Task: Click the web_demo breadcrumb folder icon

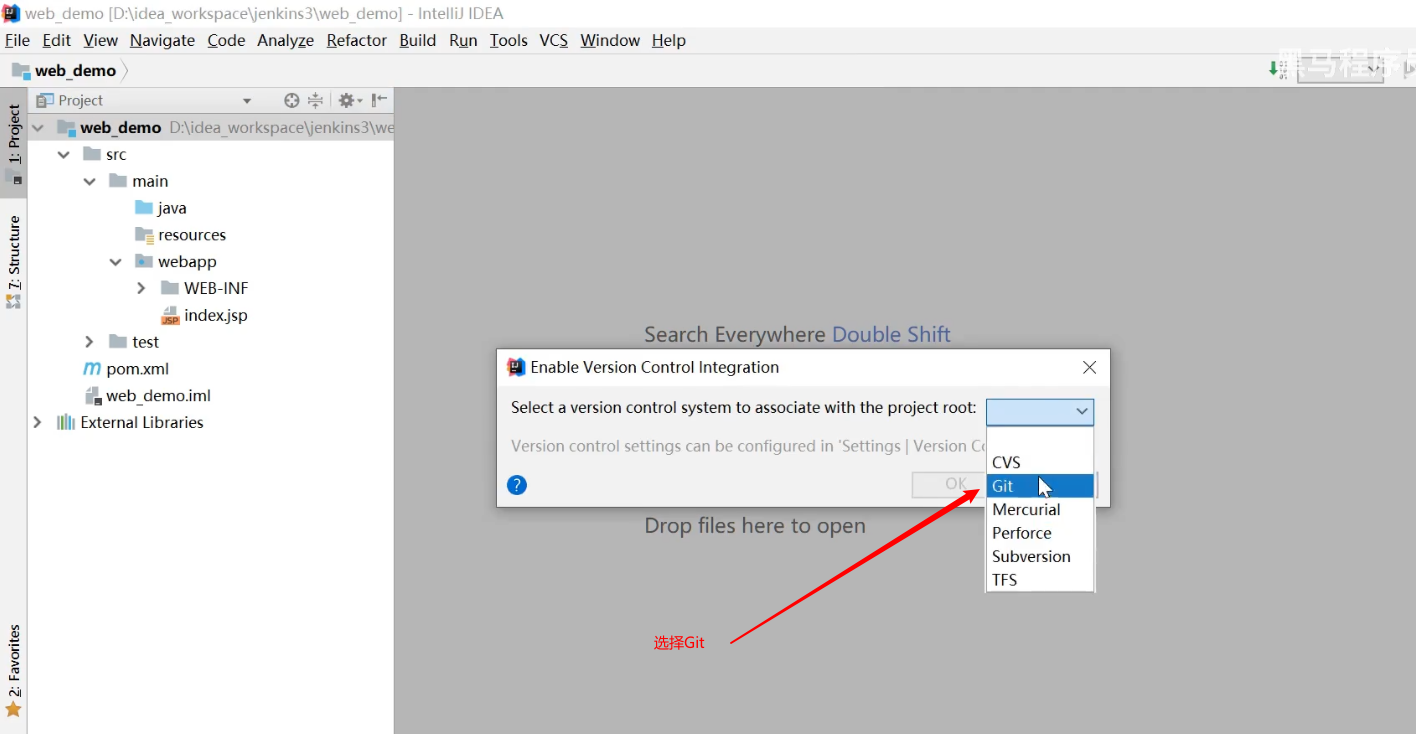Action: tap(21, 70)
